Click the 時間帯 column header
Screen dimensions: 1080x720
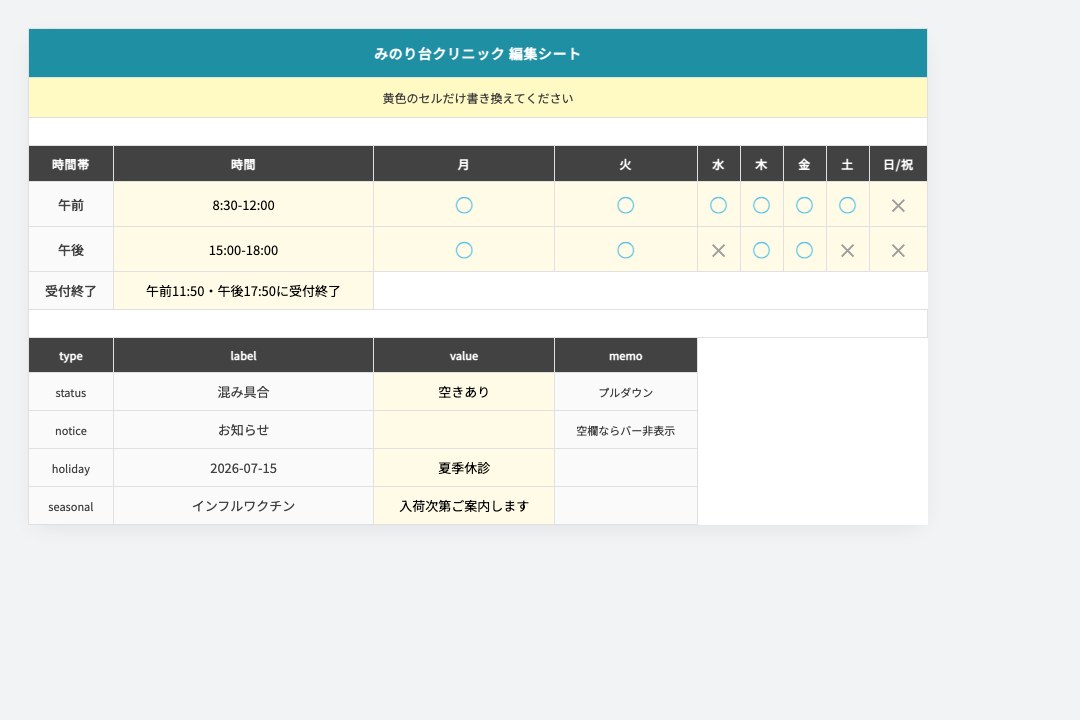71,164
